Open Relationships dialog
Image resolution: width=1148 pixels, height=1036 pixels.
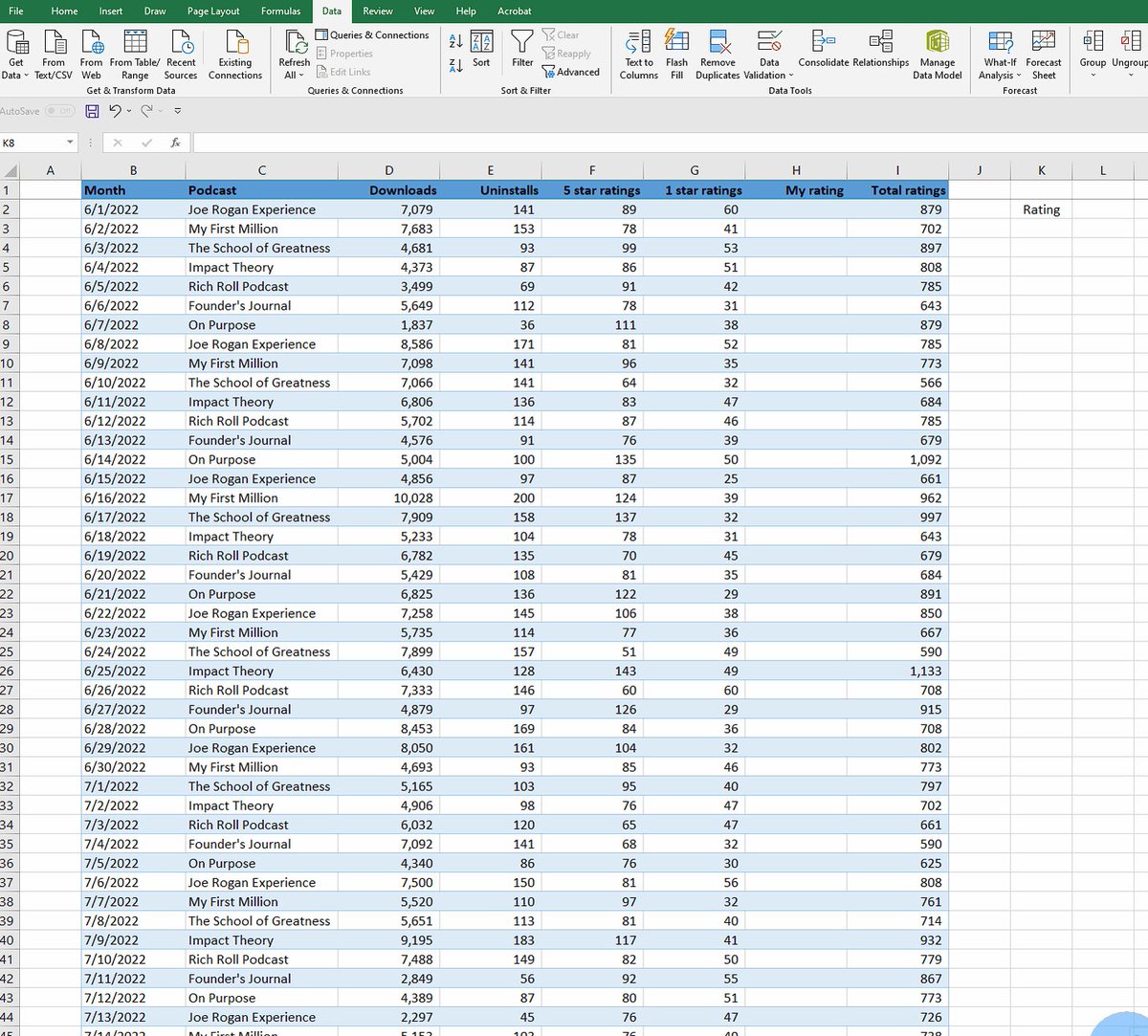click(881, 49)
